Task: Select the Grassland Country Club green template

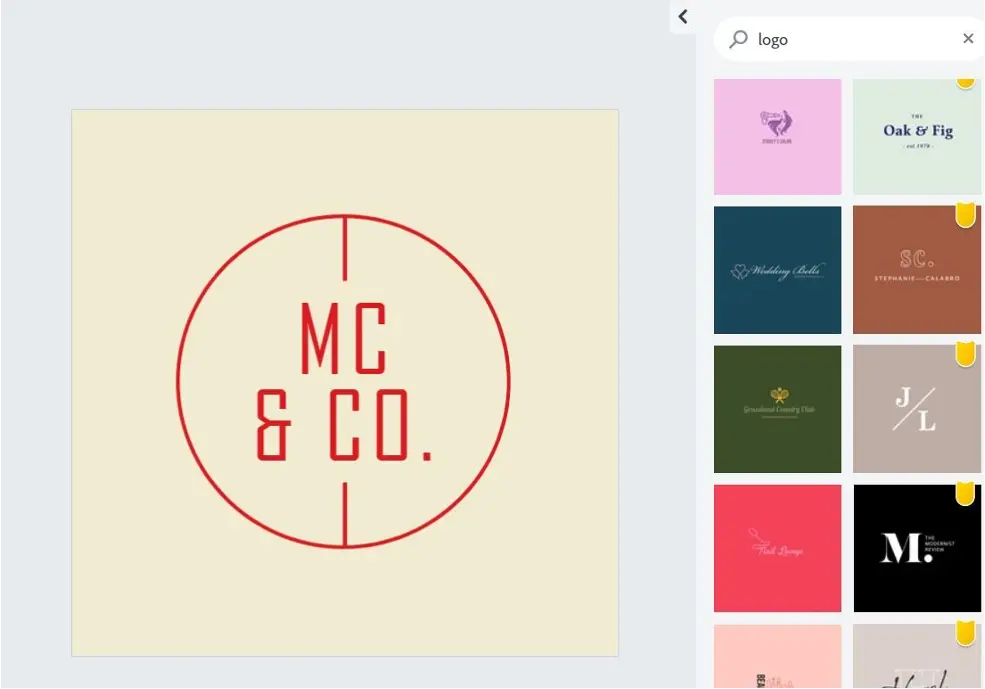Action: pos(778,408)
